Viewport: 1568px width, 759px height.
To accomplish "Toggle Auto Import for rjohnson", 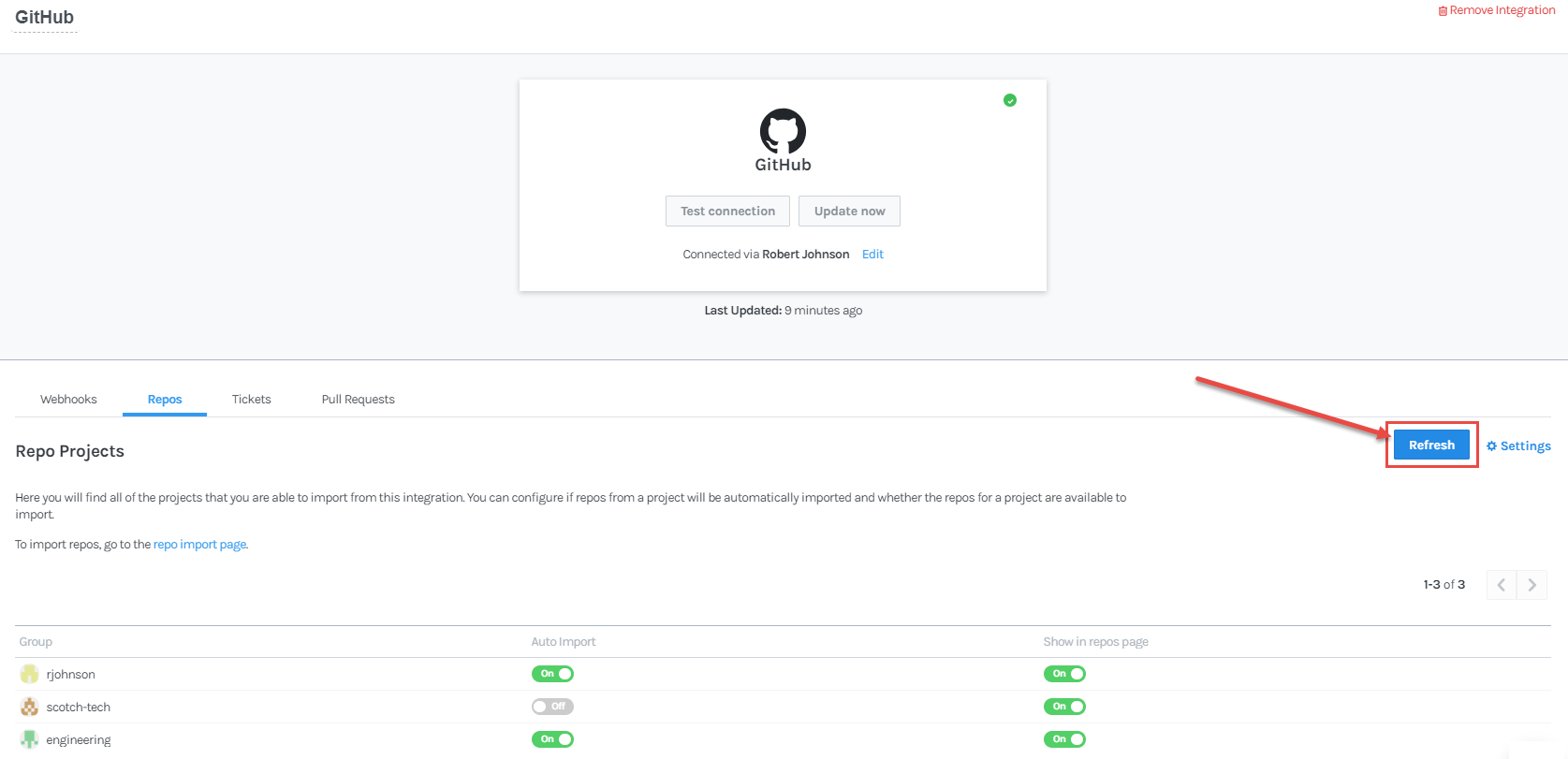I will (x=552, y=674).
